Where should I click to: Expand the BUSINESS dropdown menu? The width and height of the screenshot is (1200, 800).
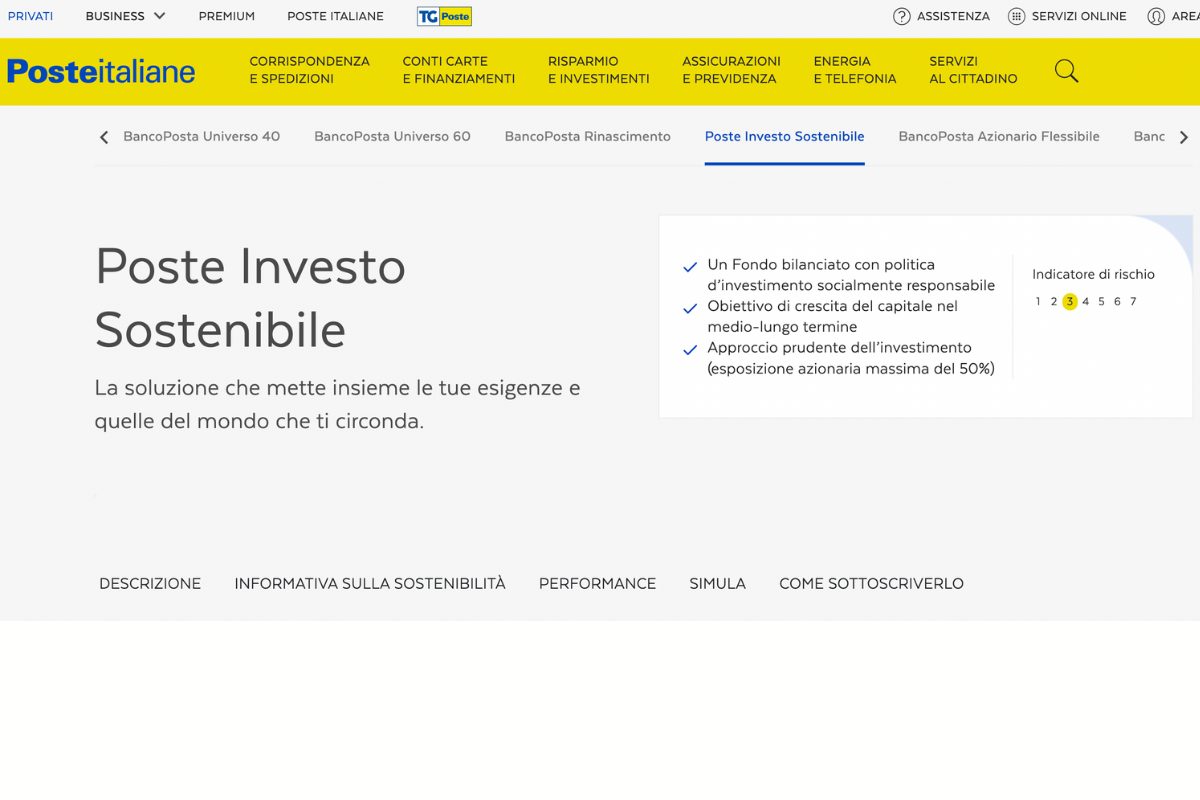coord(124,16)
